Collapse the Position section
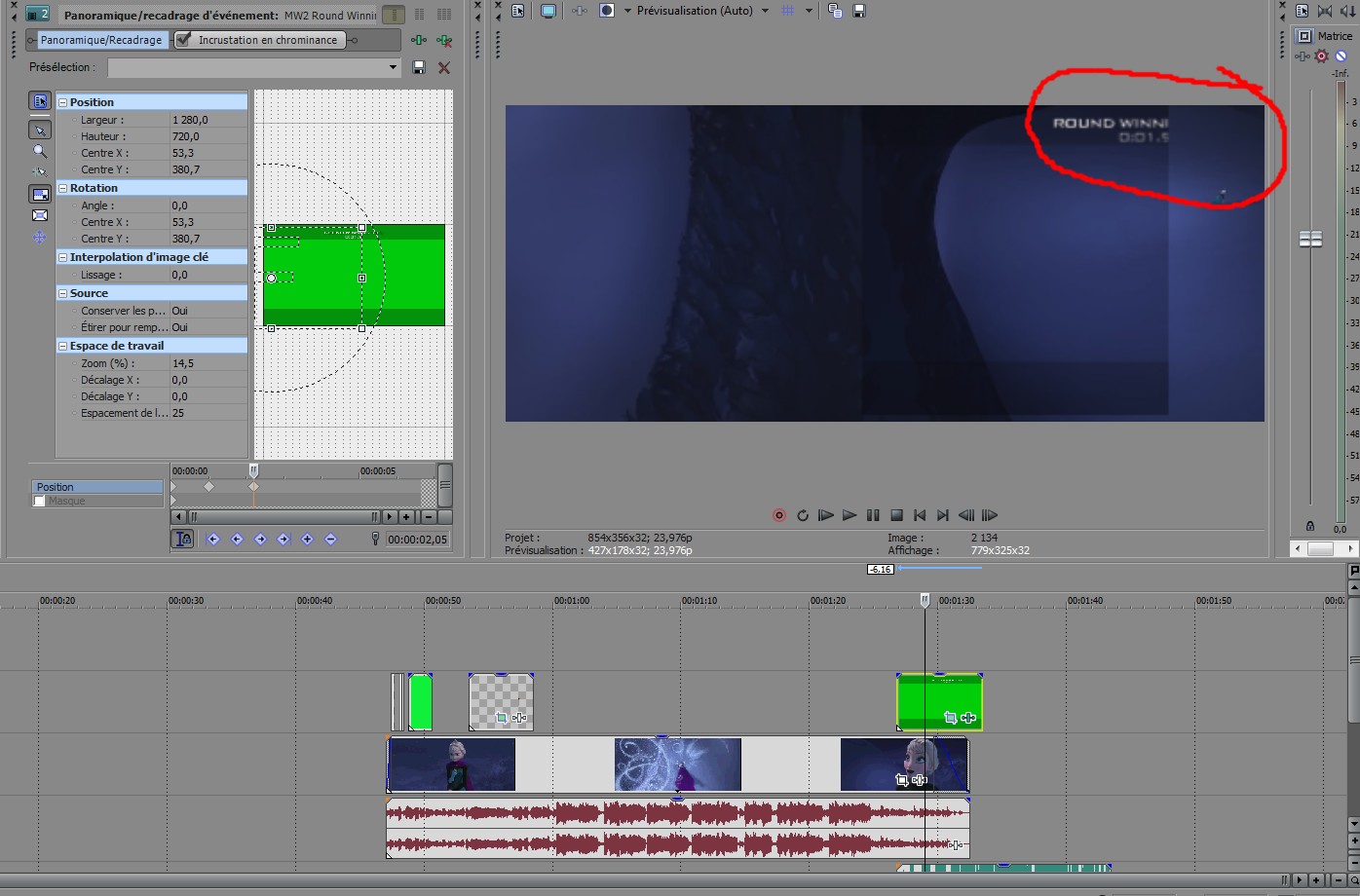1360x896 pixels. click(x=62, y=102)
